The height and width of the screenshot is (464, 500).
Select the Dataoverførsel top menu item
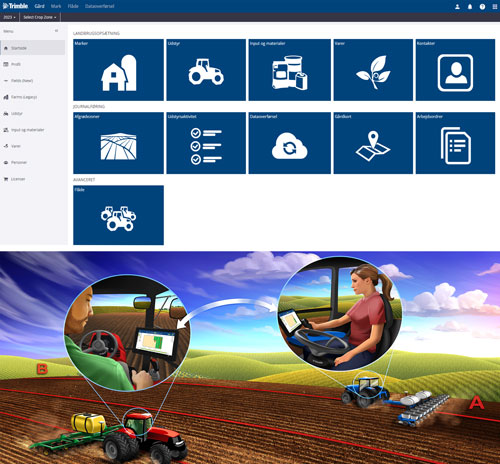point(99,6)
